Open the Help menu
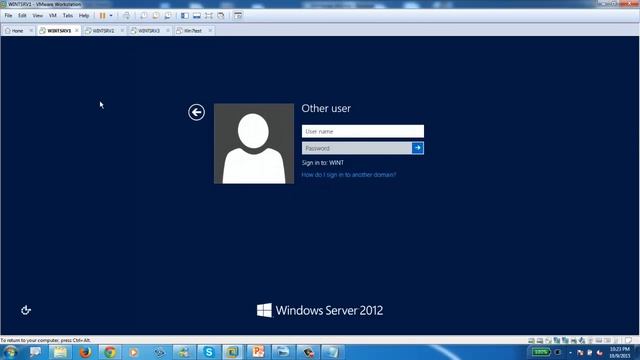The height and width of the screenshot is (360, 640). click(84, 16)
